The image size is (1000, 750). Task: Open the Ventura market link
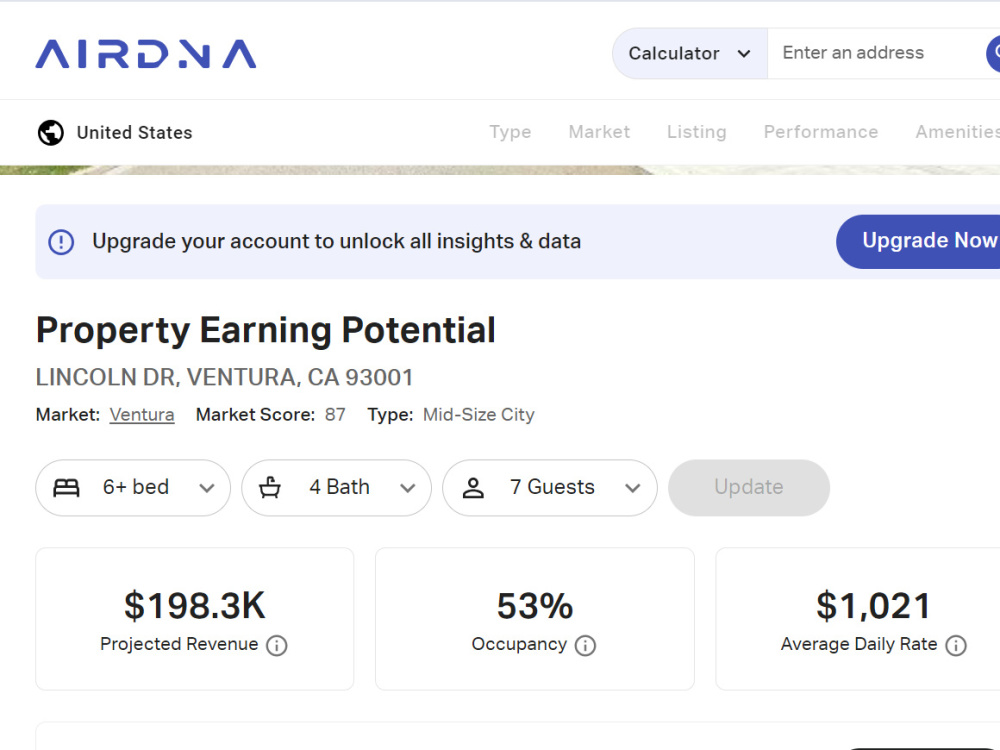142,415
